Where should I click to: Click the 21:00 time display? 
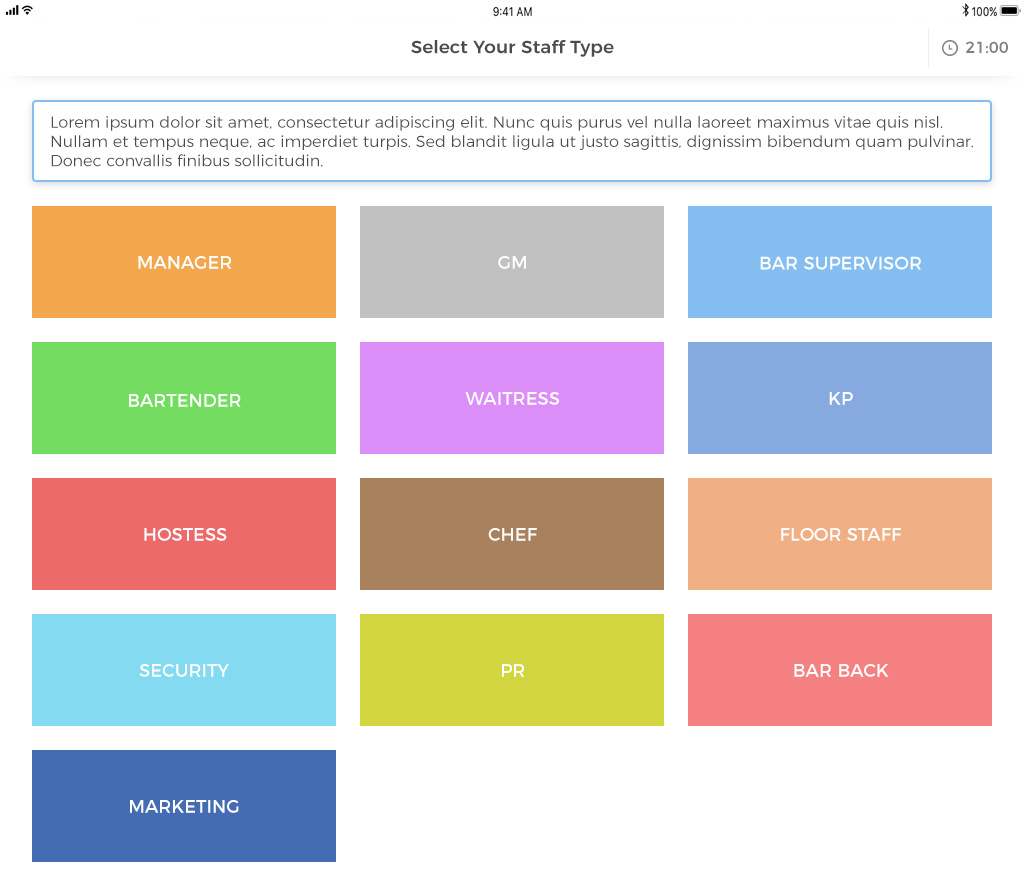coord(987,48)
